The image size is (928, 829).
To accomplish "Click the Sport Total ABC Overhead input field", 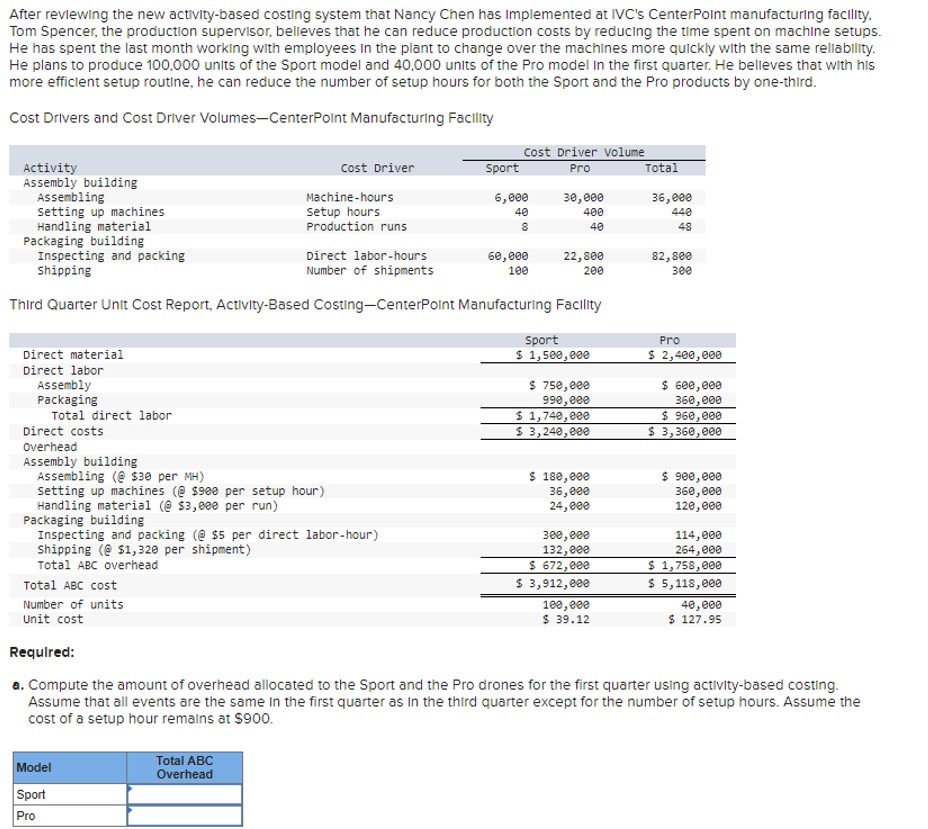I will [185, 794].
